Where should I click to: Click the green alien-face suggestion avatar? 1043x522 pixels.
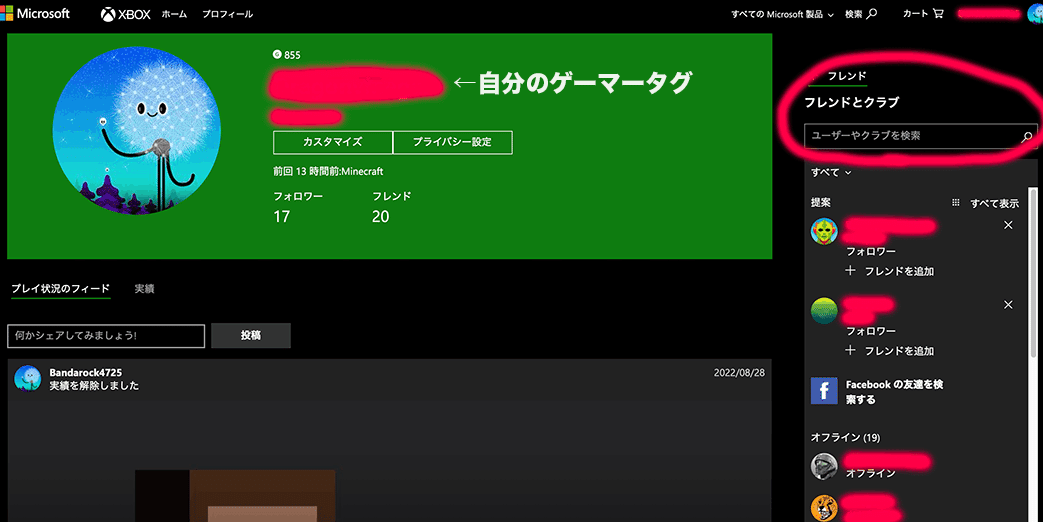[x=824, y=231]
